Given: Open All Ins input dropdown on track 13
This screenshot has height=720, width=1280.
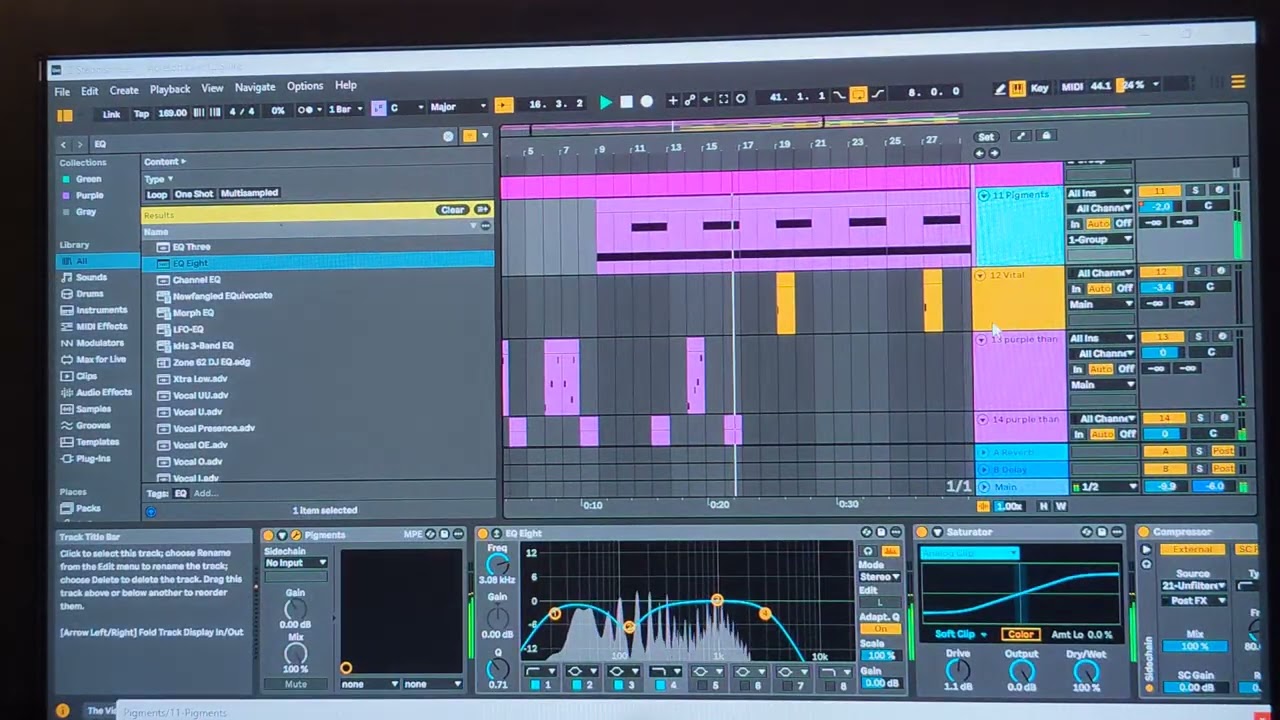Looking at the screenshot, I should point(1100,338).
